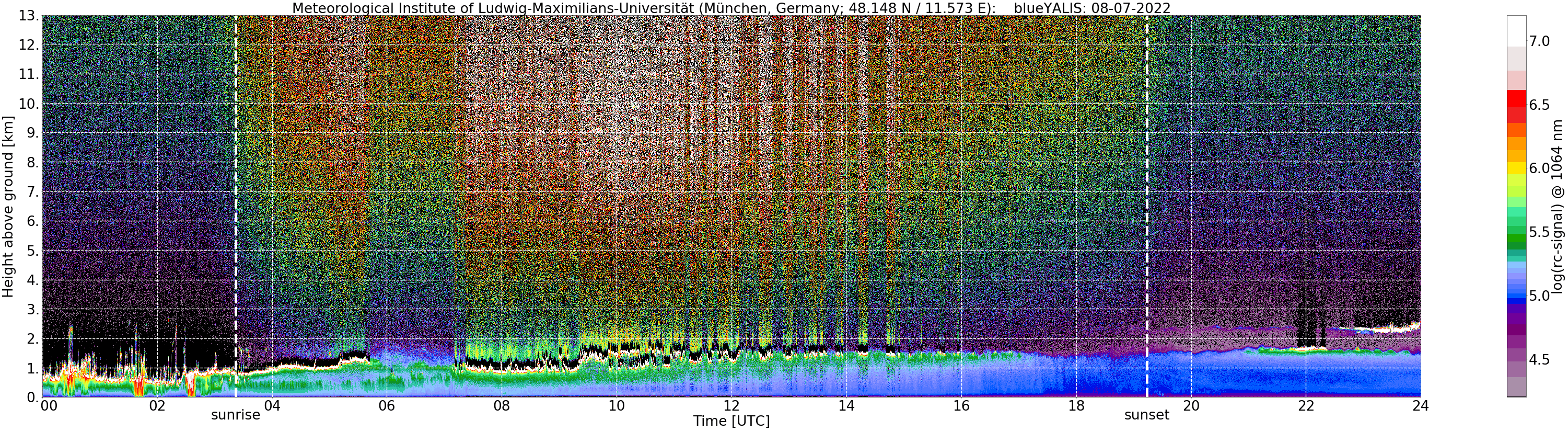
Task: Click the x-axis tick label '18'
Action: pyautogui.click(x=1076, y=406)
